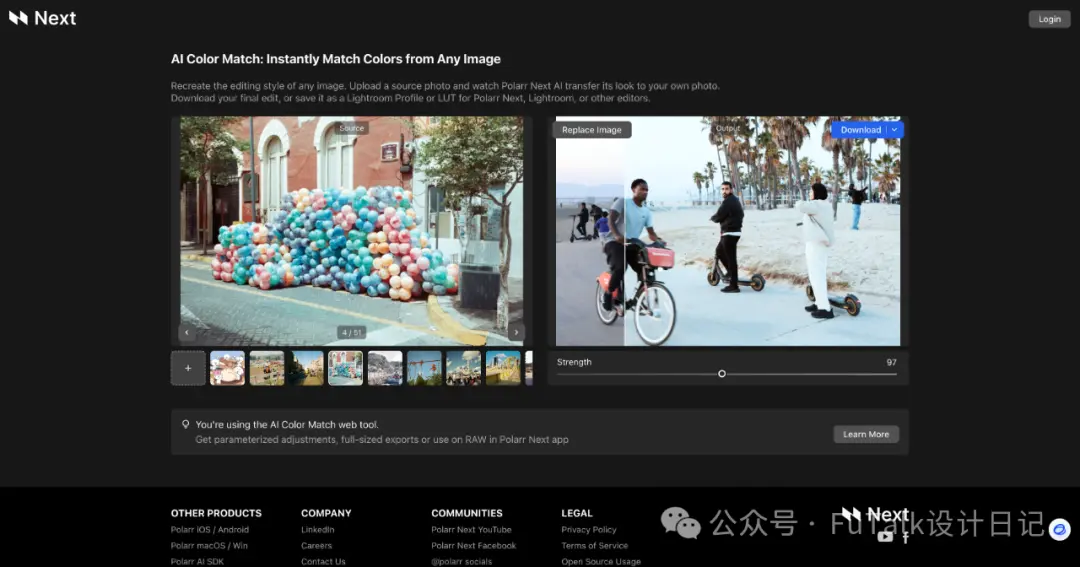
Task: Open the LinkedIn footer link
Action: pos(318,530)
